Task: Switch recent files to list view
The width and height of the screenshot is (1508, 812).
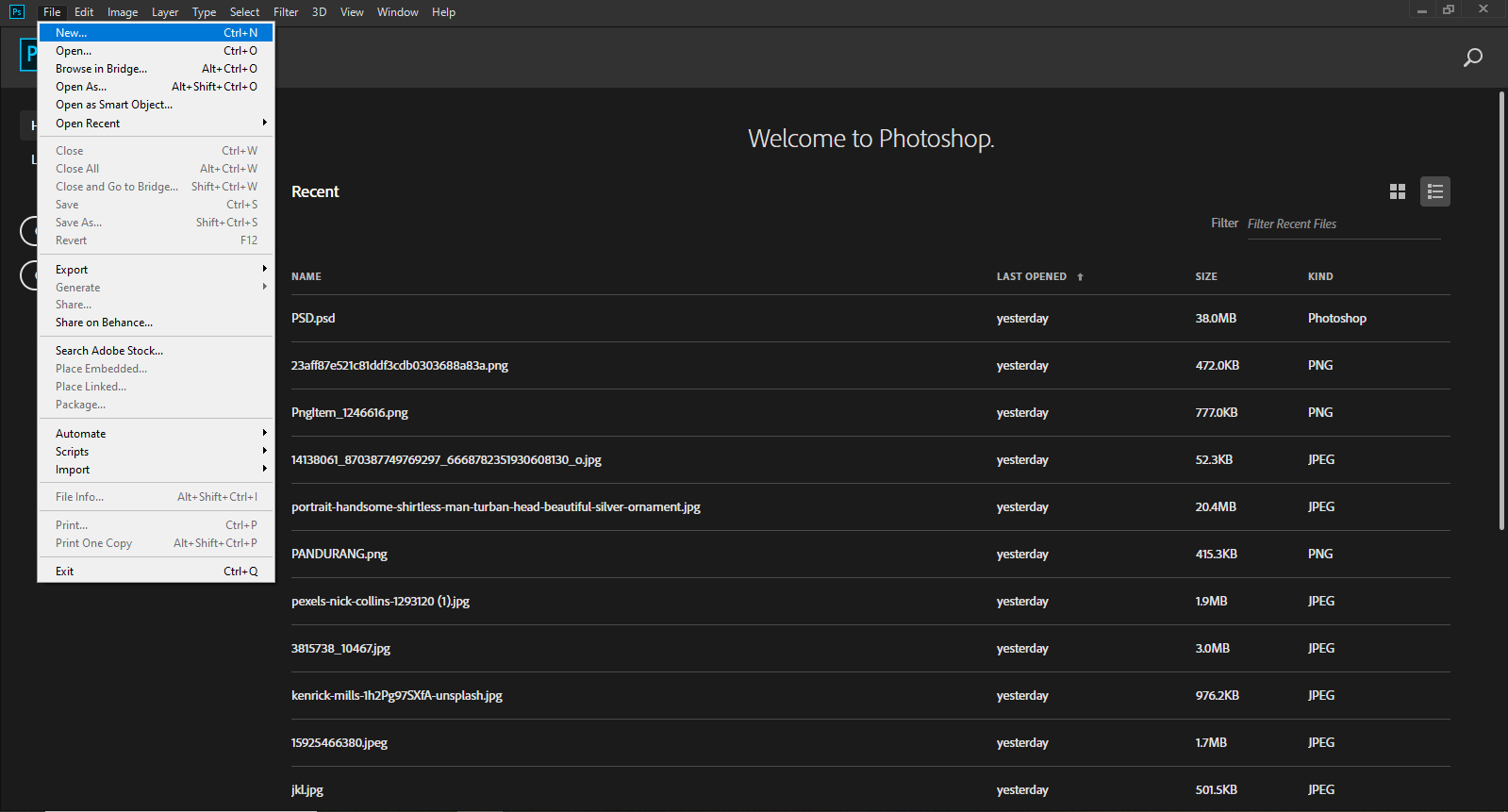Action: 1435,191
